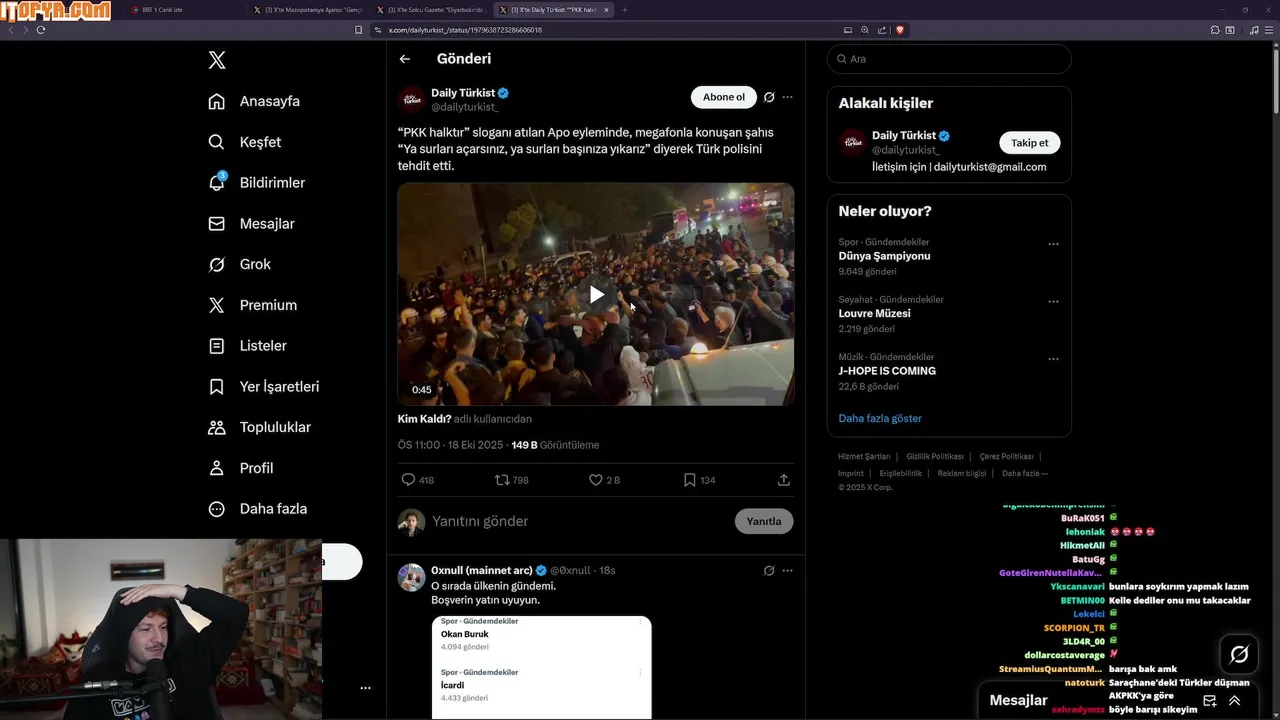This screenshot has width=1280, height=720.
Task: Open Gizlilik Politikası footer link
Action: (934, 456)
